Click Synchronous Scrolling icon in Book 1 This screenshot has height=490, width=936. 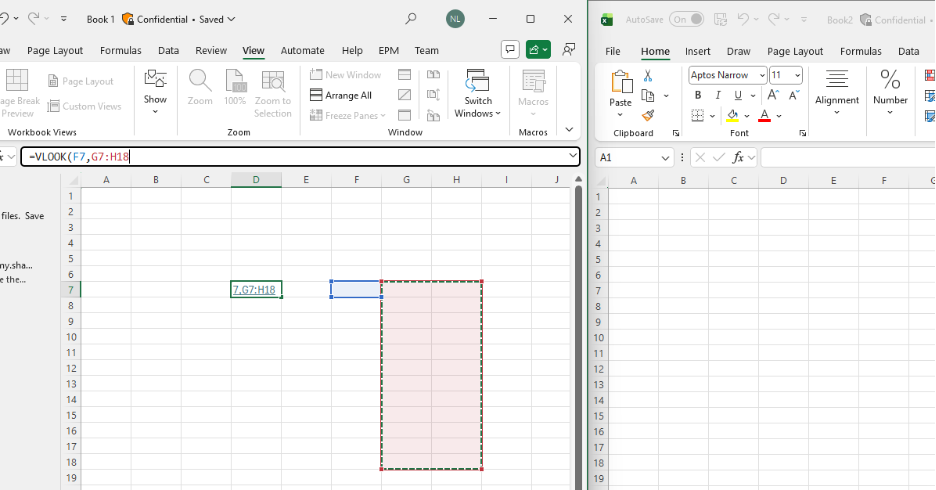433,95
